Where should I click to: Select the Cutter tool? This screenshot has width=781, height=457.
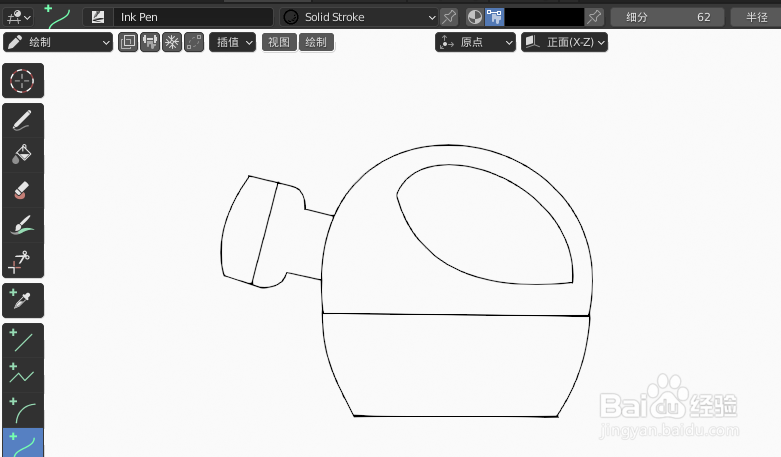pyautogui.click(x=23, y=260)
